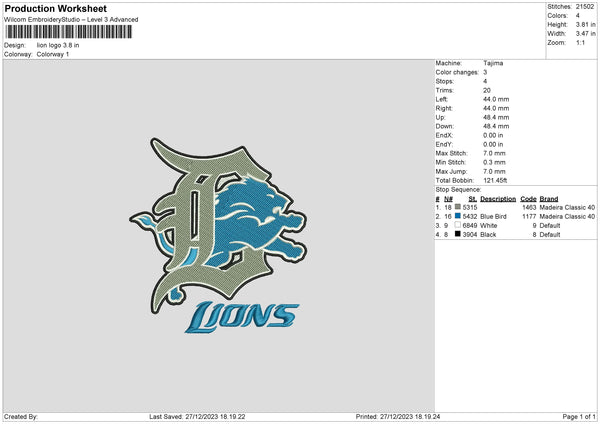Click the 'Max Stitch:' value 7.0 mm

coord(494,153)
